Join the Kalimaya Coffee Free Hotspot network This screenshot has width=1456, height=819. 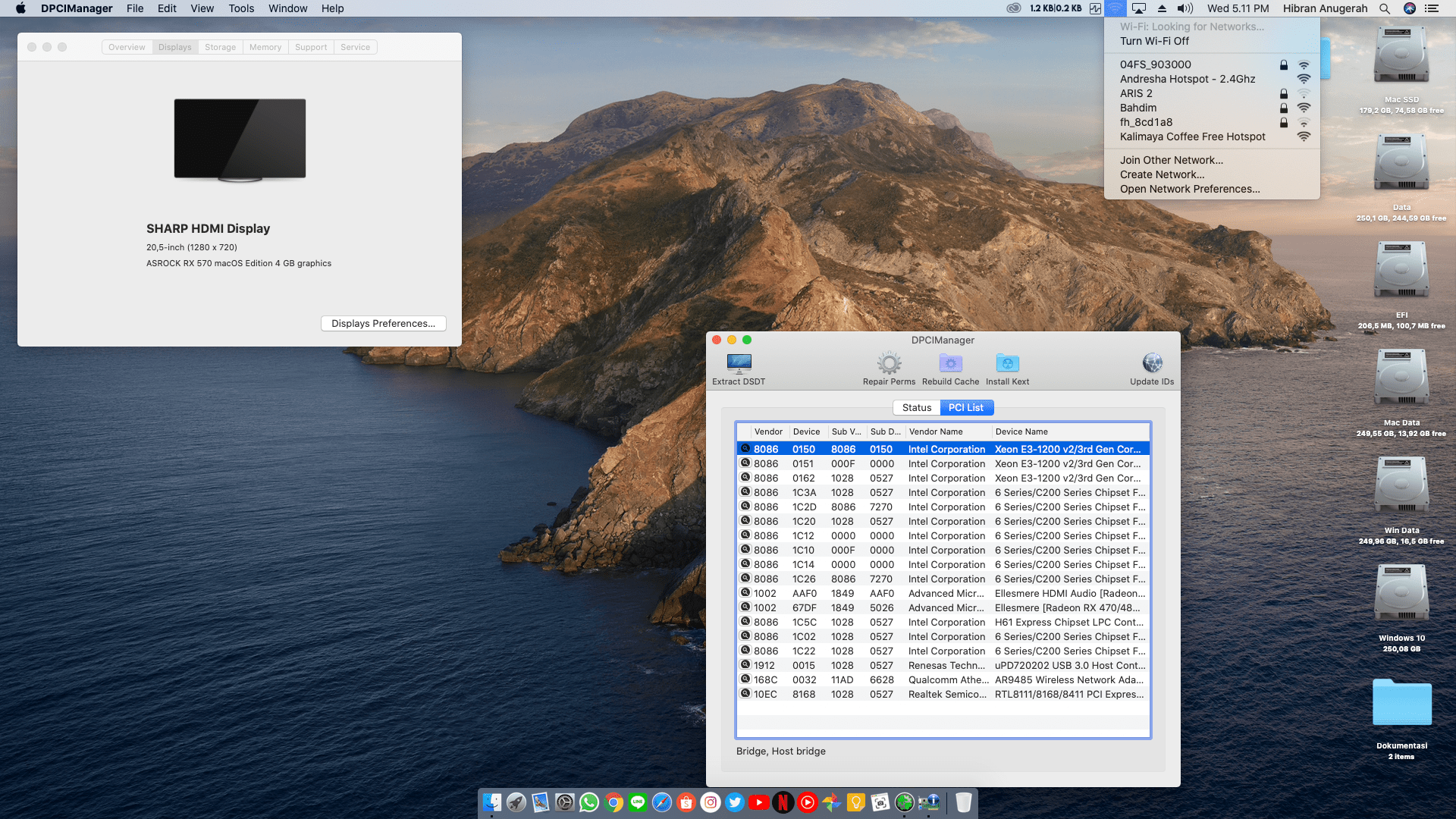(x=1192, y=136)
